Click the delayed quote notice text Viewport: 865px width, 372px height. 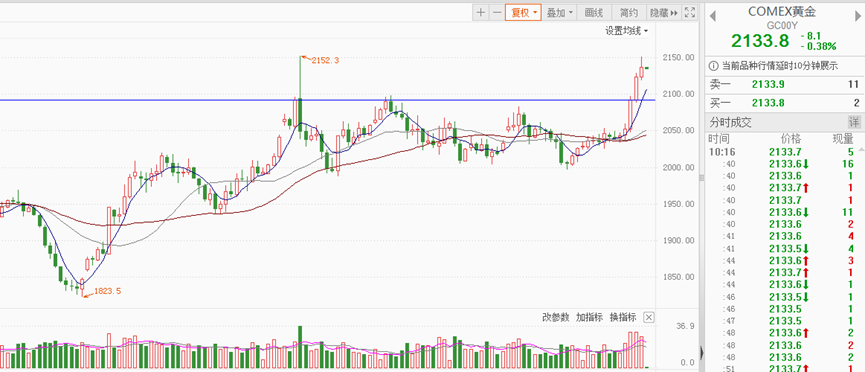pos(779,66)
